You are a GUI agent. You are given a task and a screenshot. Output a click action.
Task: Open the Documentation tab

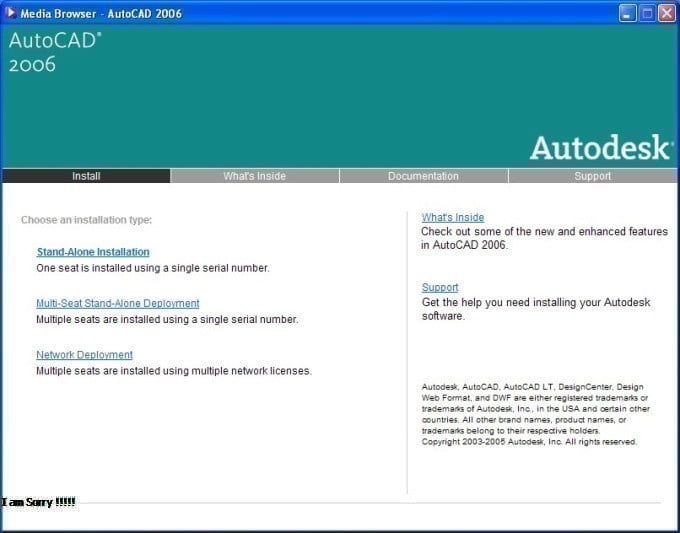click(423, 176)
